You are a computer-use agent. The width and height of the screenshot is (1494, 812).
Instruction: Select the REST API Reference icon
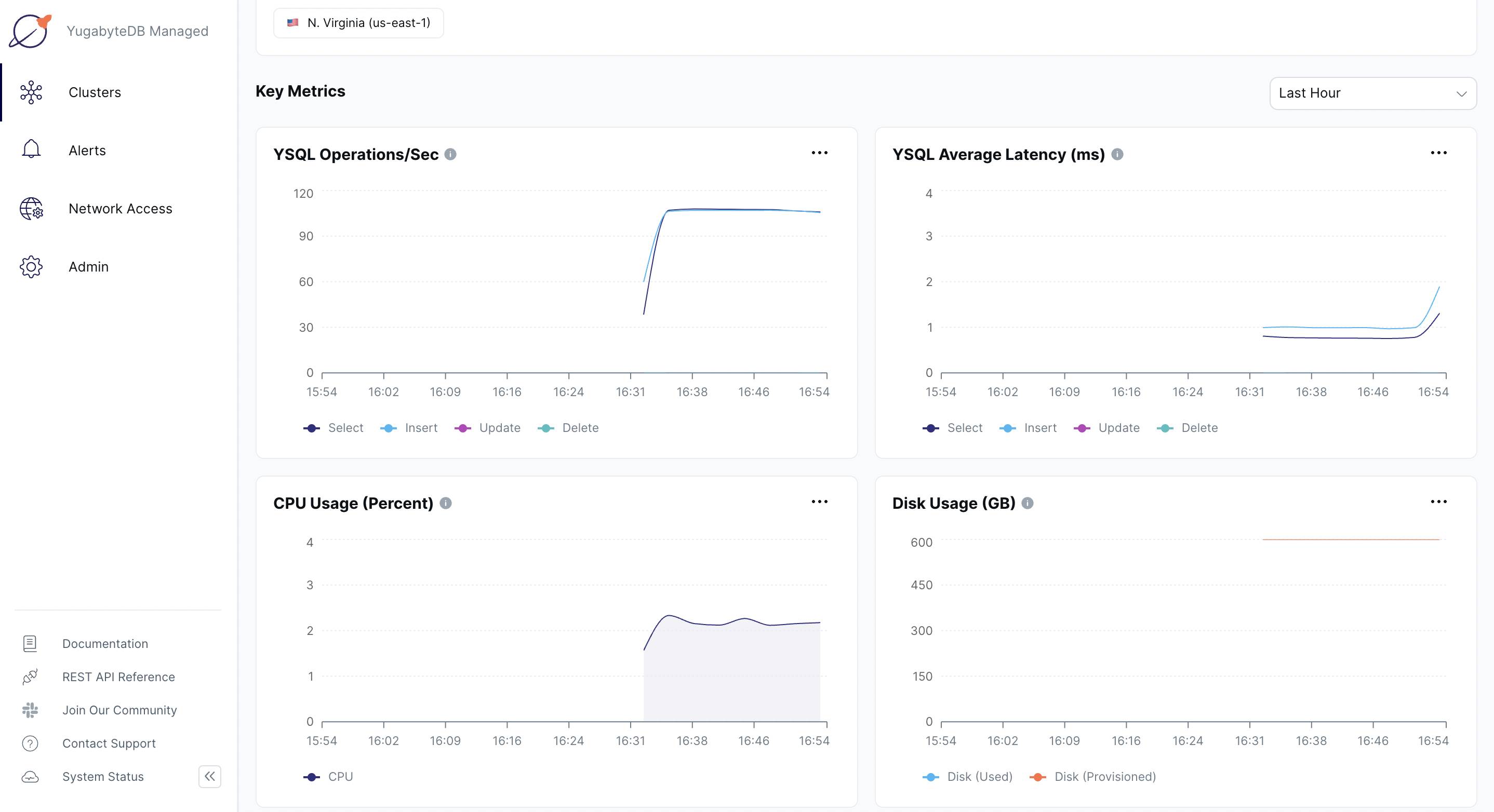pyautogui.click(x=30, y=677)
